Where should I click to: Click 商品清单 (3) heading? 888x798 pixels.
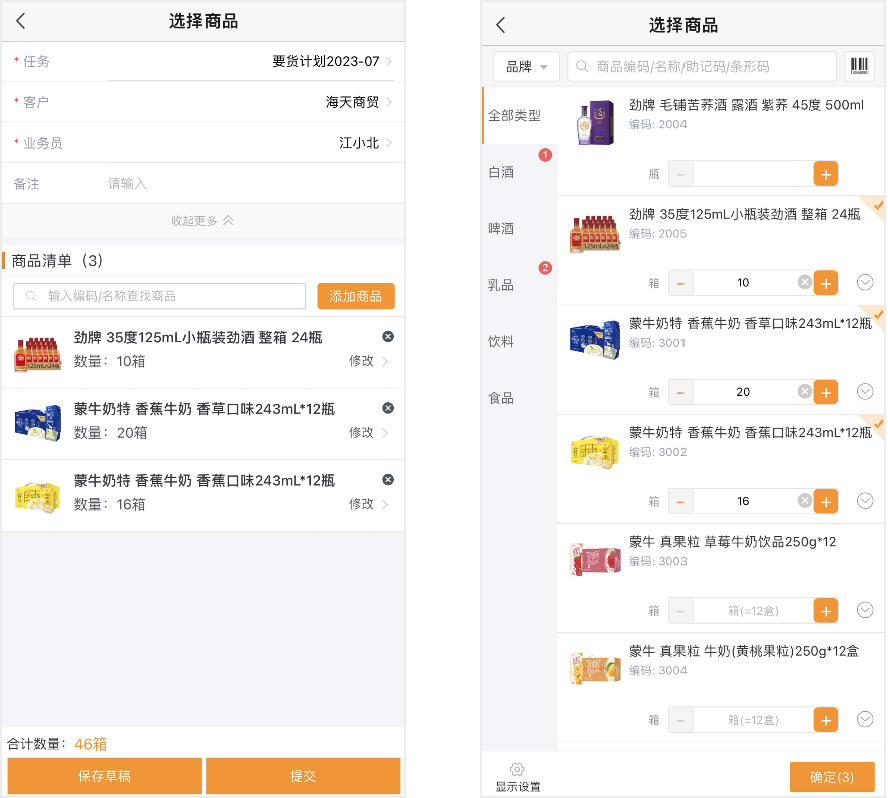pos(57,261)
